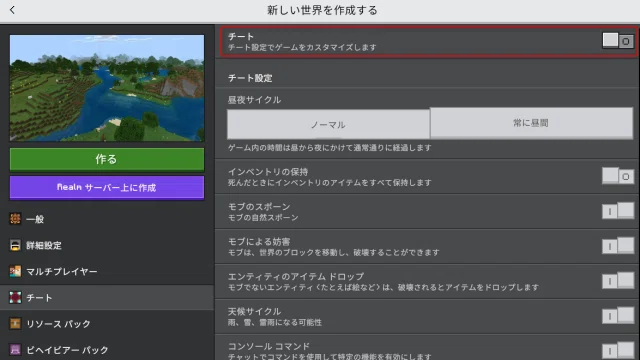640x360 pixels.
Task: Click the 詳細設定 chest icon
Action: point(15,245)
